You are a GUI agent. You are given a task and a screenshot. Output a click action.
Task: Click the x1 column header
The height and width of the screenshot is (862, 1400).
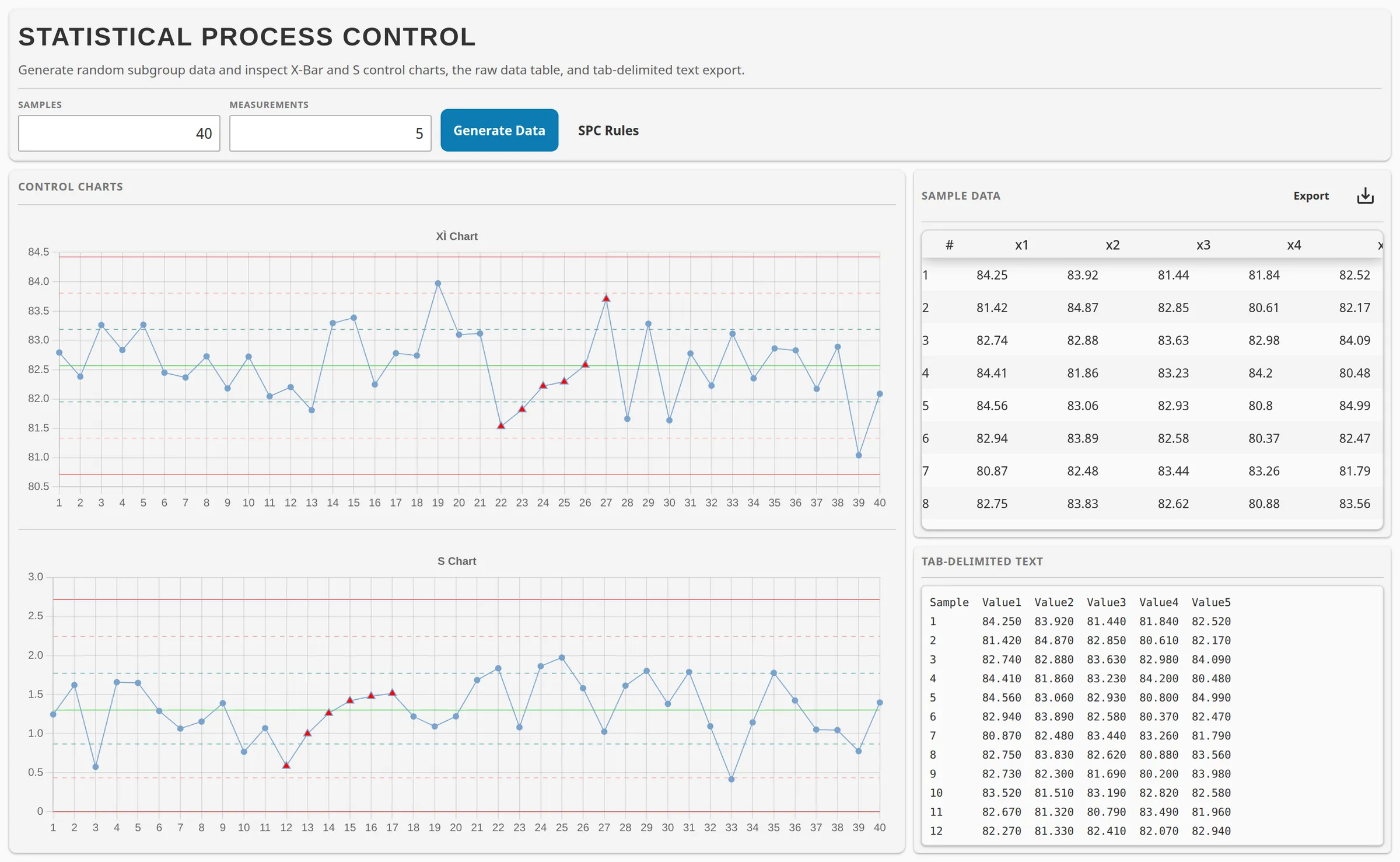tap(1021, 245)
